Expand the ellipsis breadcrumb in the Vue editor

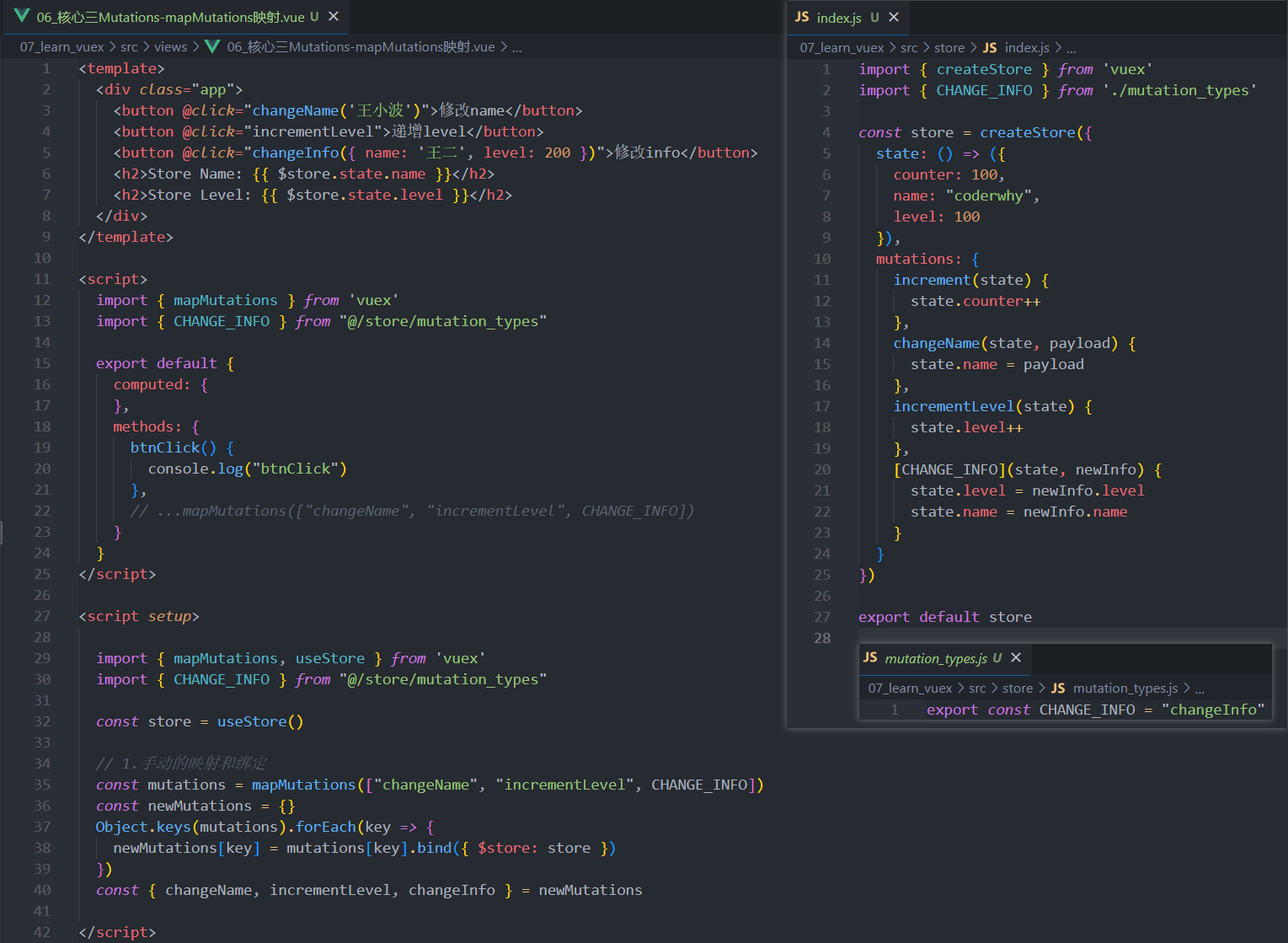(x=517, y=47)
